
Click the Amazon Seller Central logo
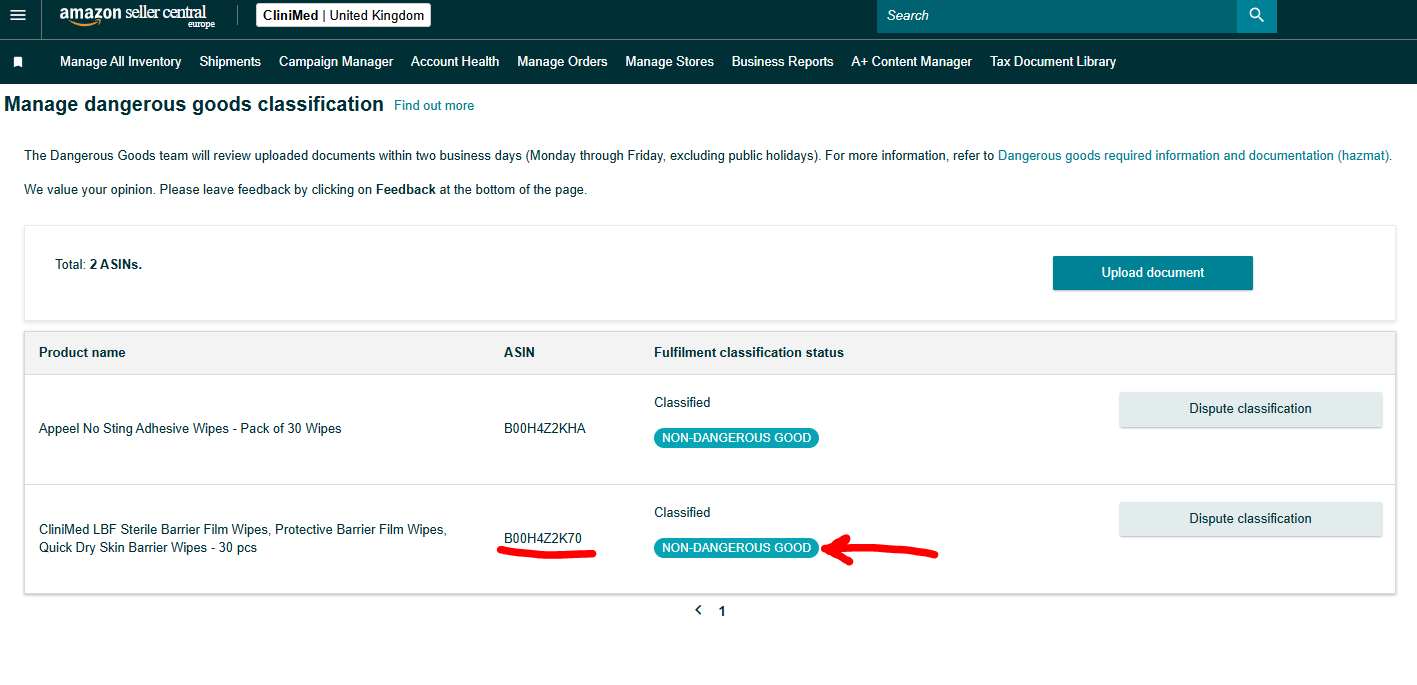[137, 15]
